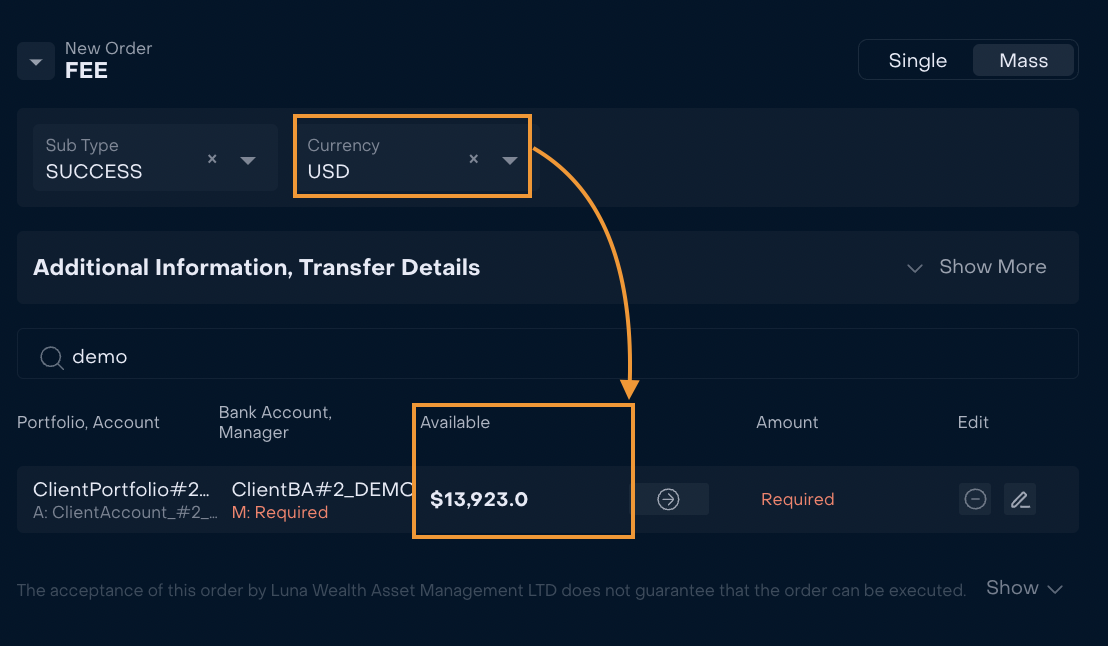Click the $13,923.0 available balance
The height and width of the screenshot is (646, 1108).
click(x=479, y=499)
